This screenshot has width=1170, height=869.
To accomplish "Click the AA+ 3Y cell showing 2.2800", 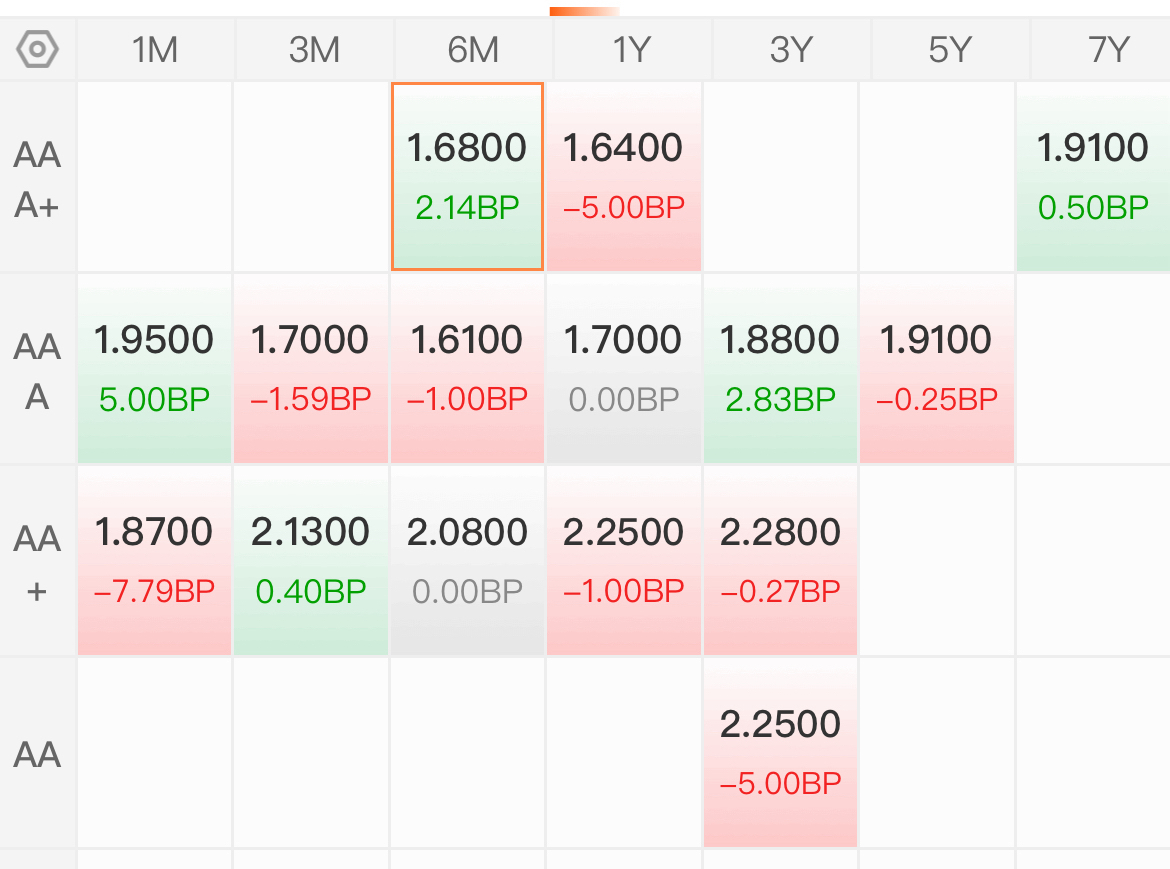I will [x=780, y=560].
